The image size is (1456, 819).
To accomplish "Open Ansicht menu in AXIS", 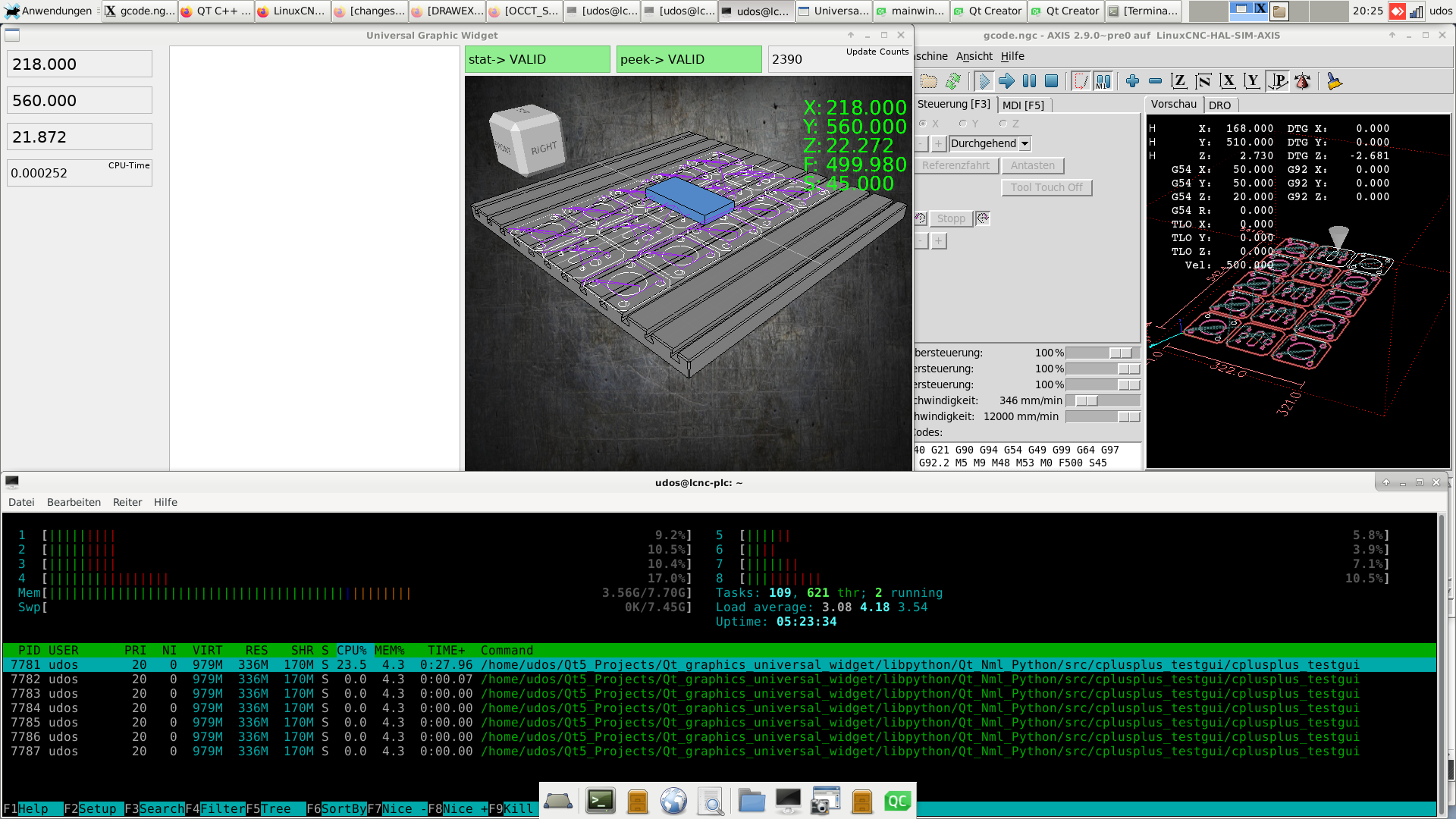I will click(x=974, y=56).
